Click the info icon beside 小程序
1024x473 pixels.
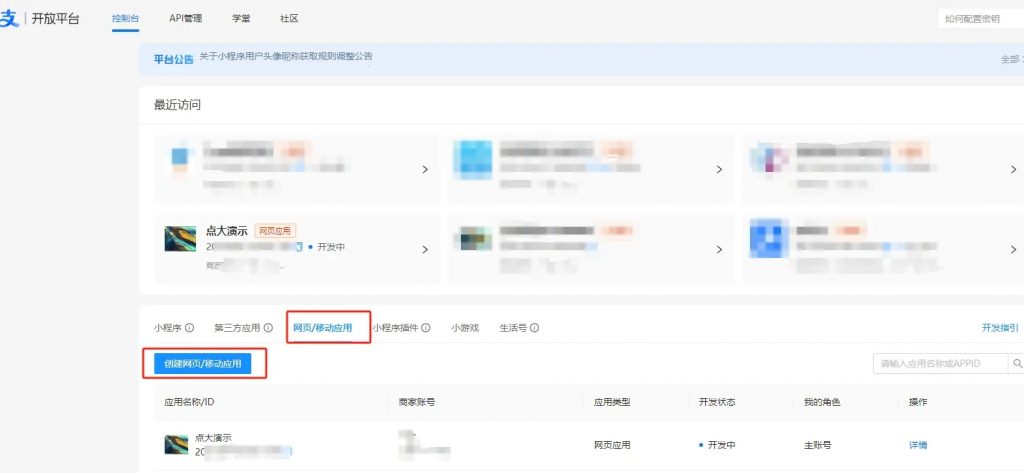click(x=189, y=328)
